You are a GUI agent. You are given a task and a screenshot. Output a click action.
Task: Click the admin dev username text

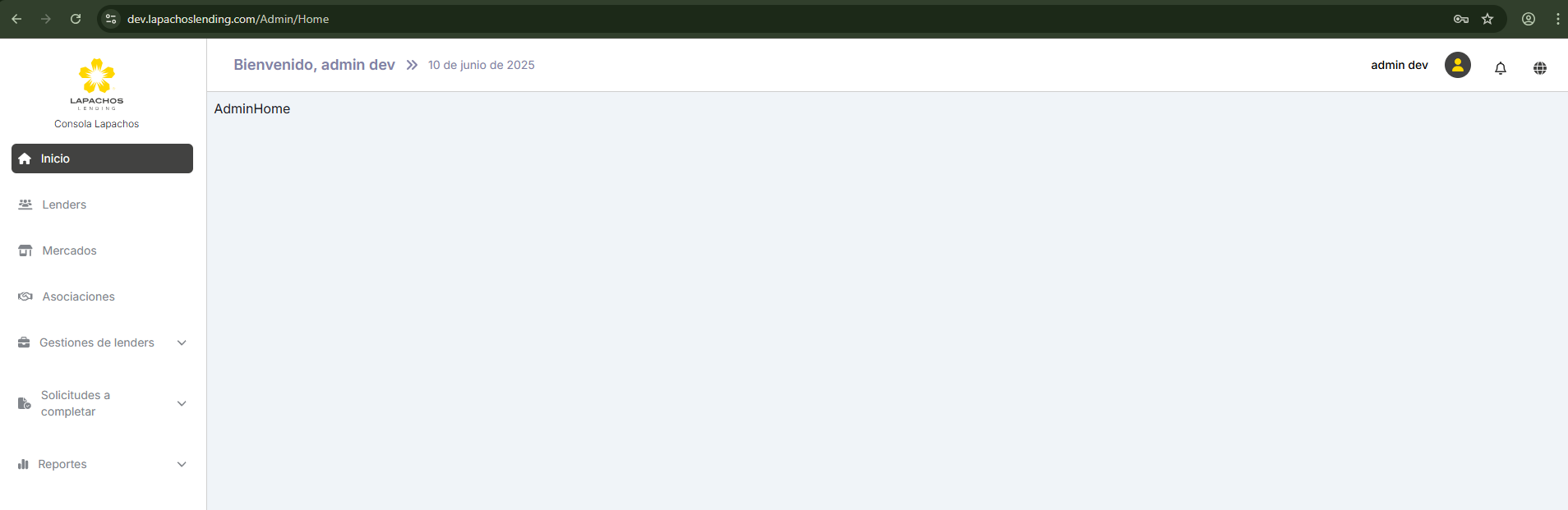pos(1399,65)
